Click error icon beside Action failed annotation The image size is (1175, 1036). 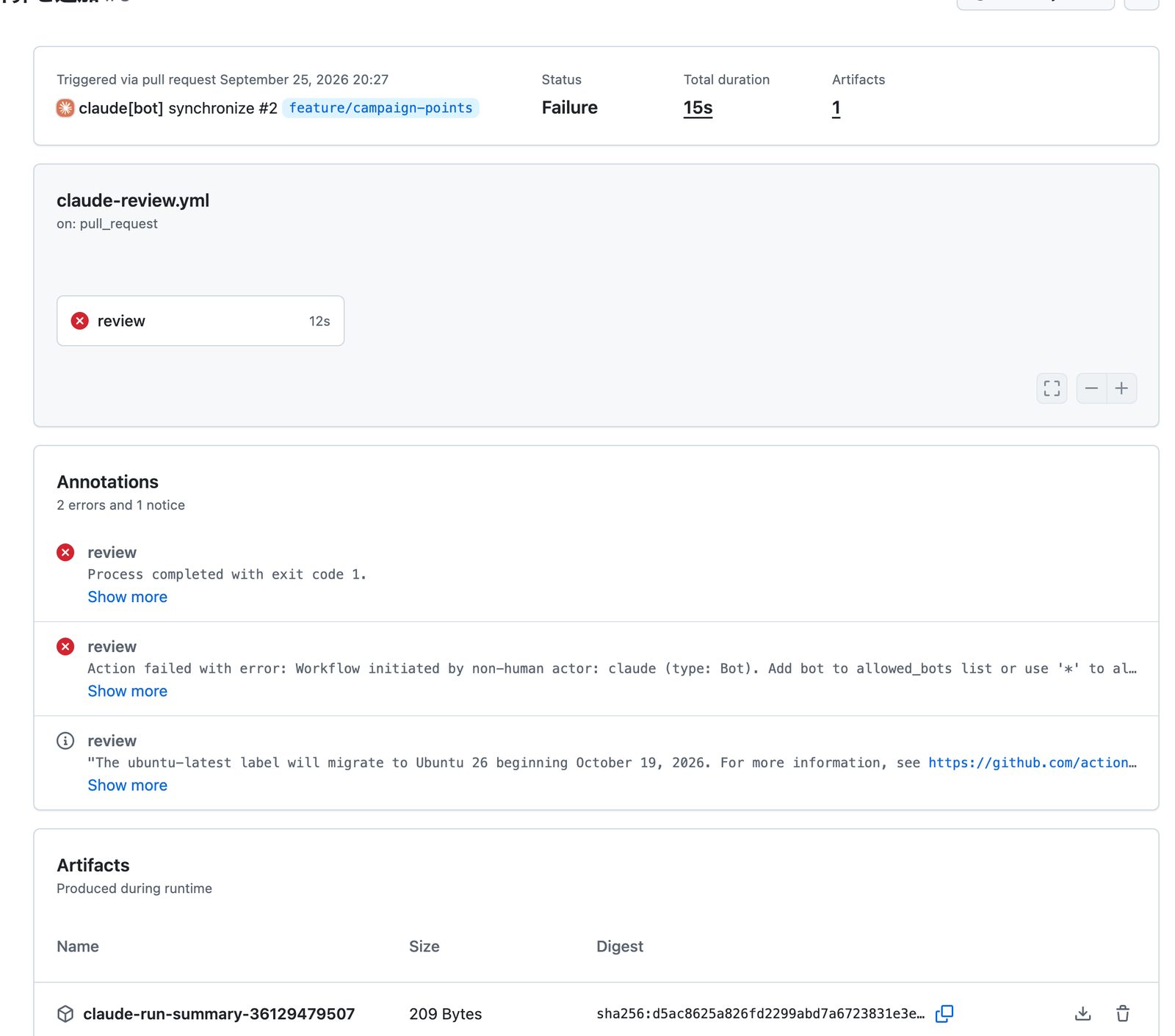[65, 646]
